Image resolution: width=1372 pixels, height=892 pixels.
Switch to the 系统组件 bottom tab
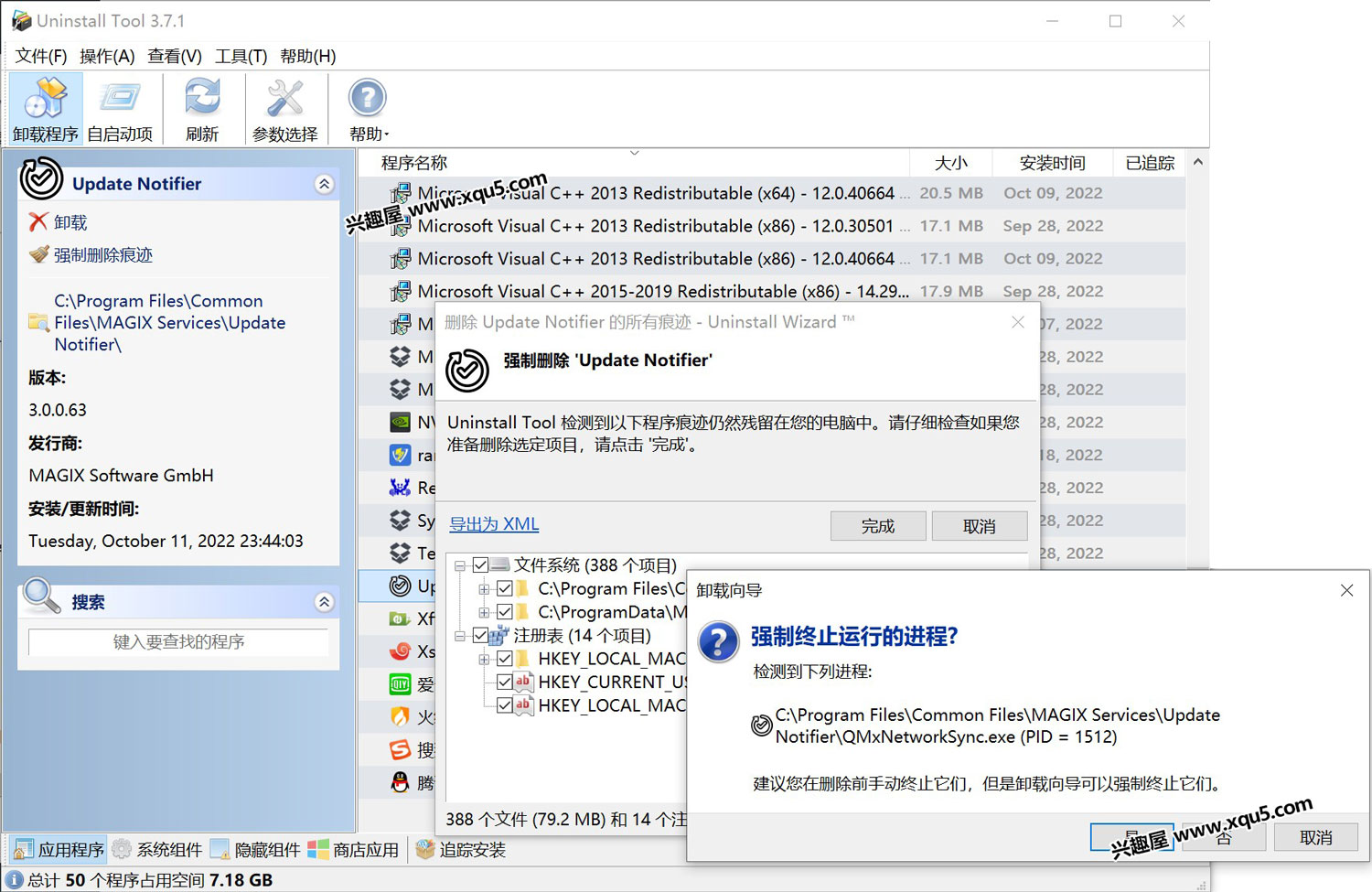click(156, 850)
